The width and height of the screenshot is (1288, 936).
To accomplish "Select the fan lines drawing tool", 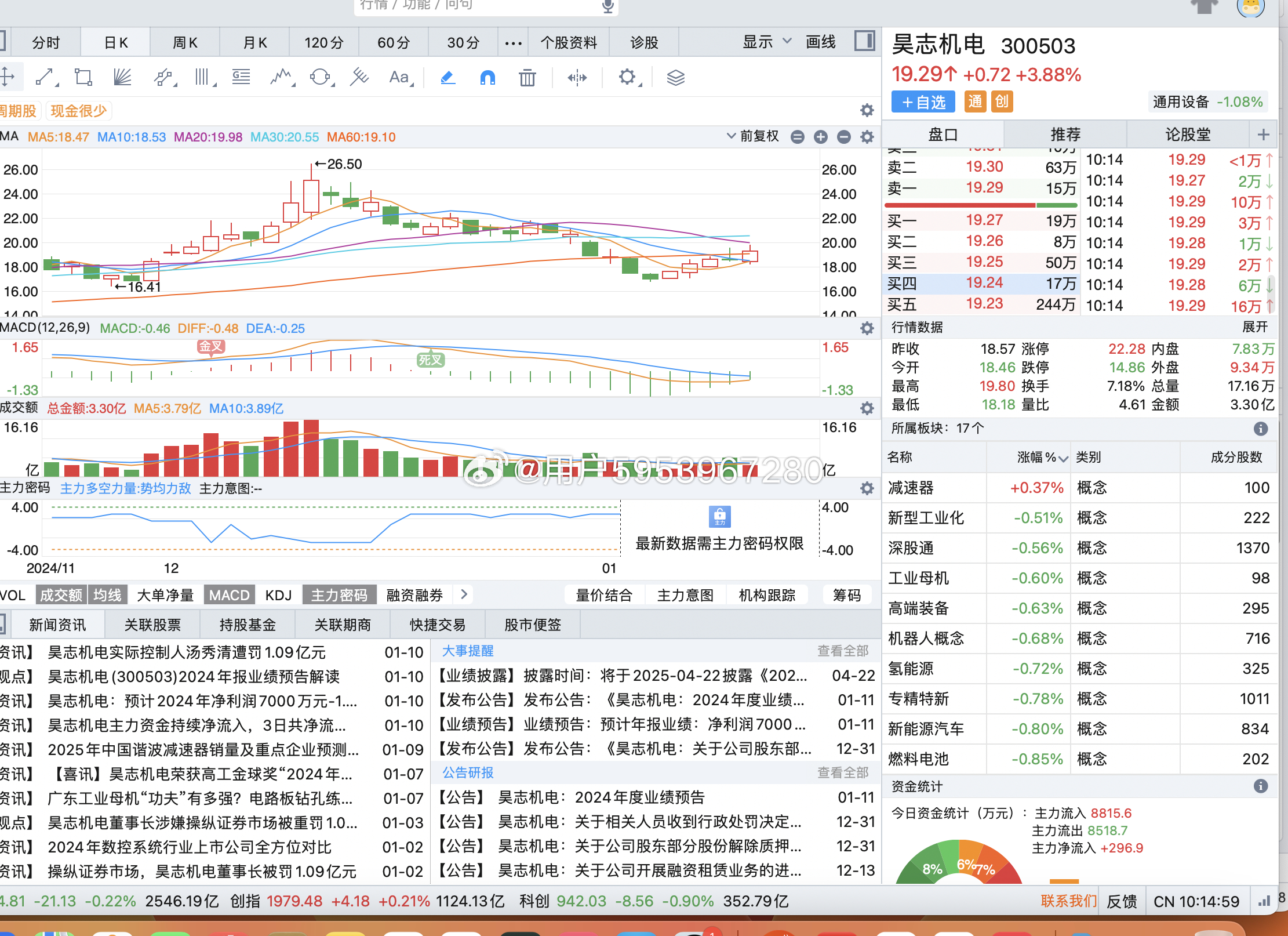I will (x=122, y=77).
